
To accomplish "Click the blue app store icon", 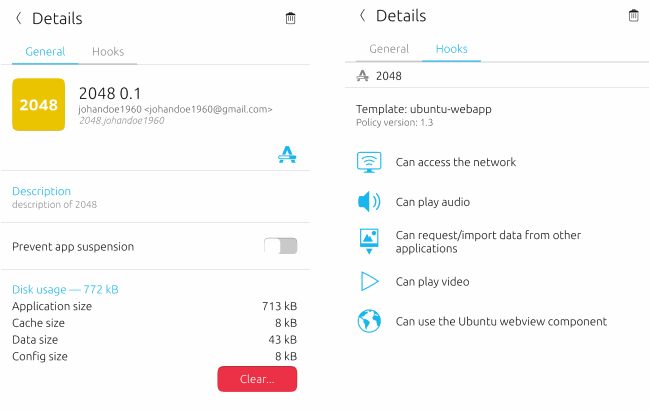I will pyautogui.click(x=287, y=155).
